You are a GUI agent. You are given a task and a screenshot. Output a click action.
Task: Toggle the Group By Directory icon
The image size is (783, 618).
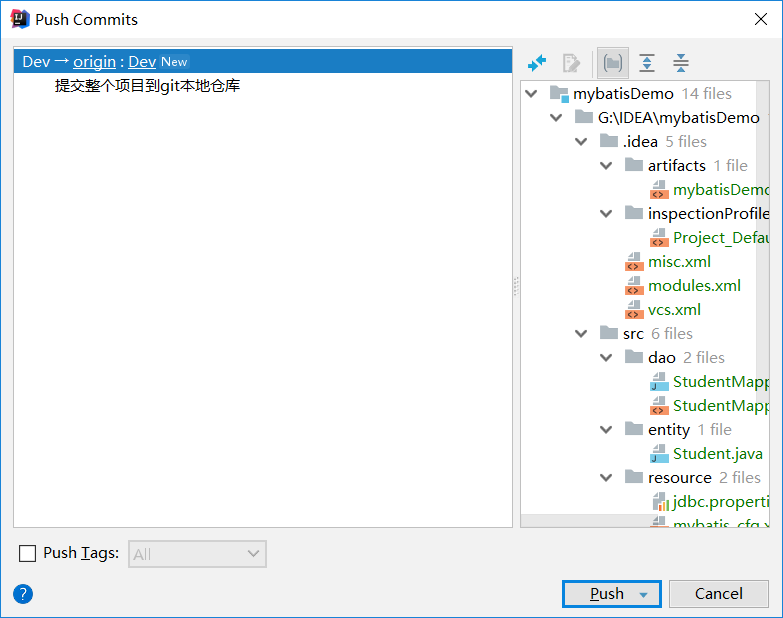[613, 63]
